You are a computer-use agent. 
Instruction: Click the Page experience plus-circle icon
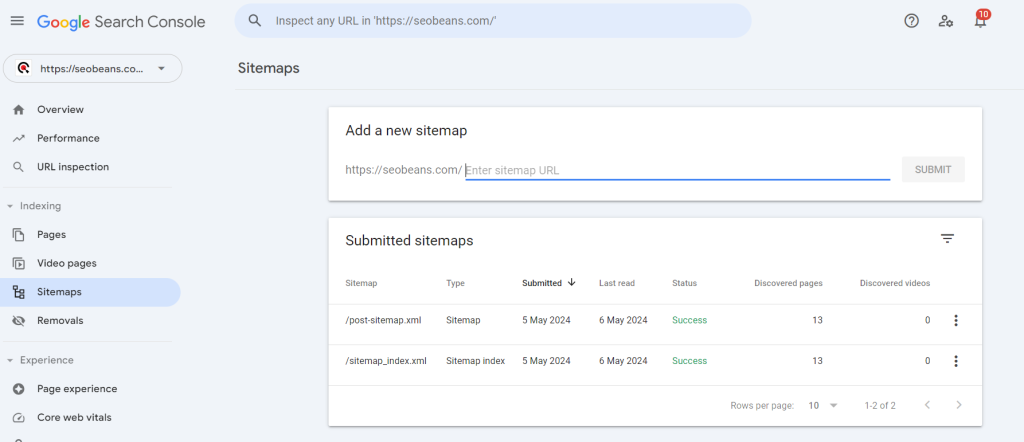coord(19,389)
